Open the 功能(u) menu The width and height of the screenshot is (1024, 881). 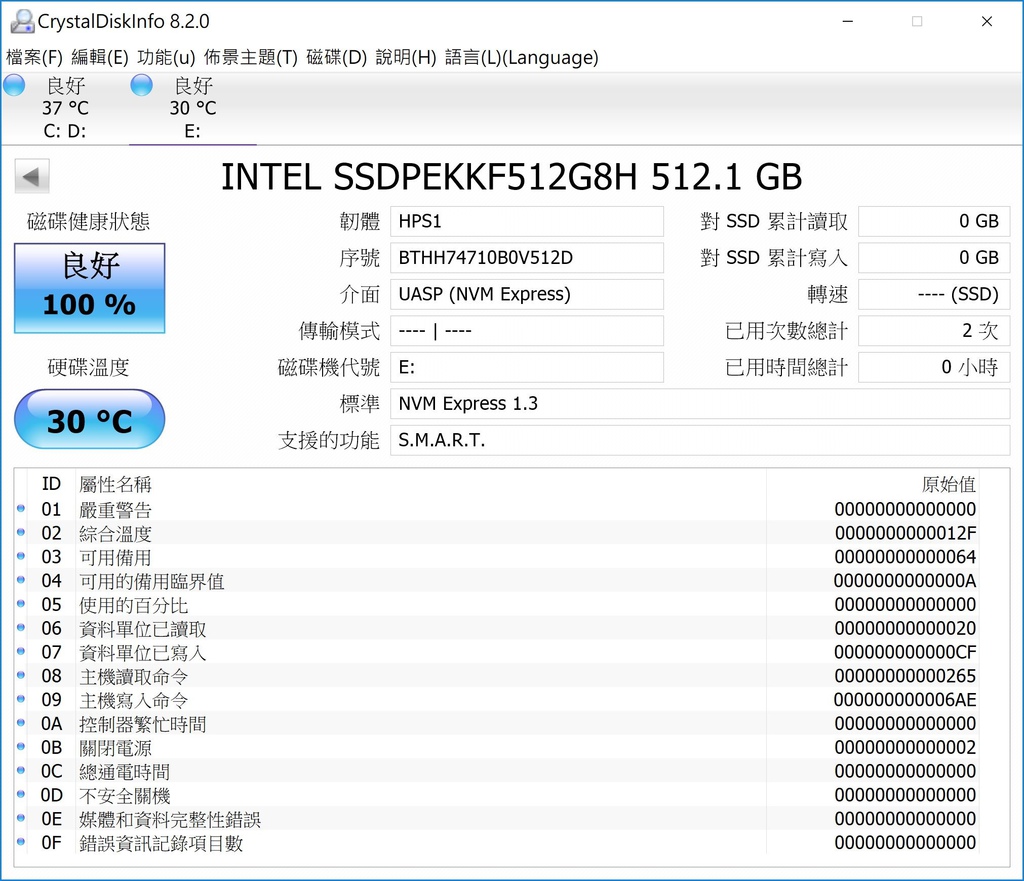[x=166, y=57]
